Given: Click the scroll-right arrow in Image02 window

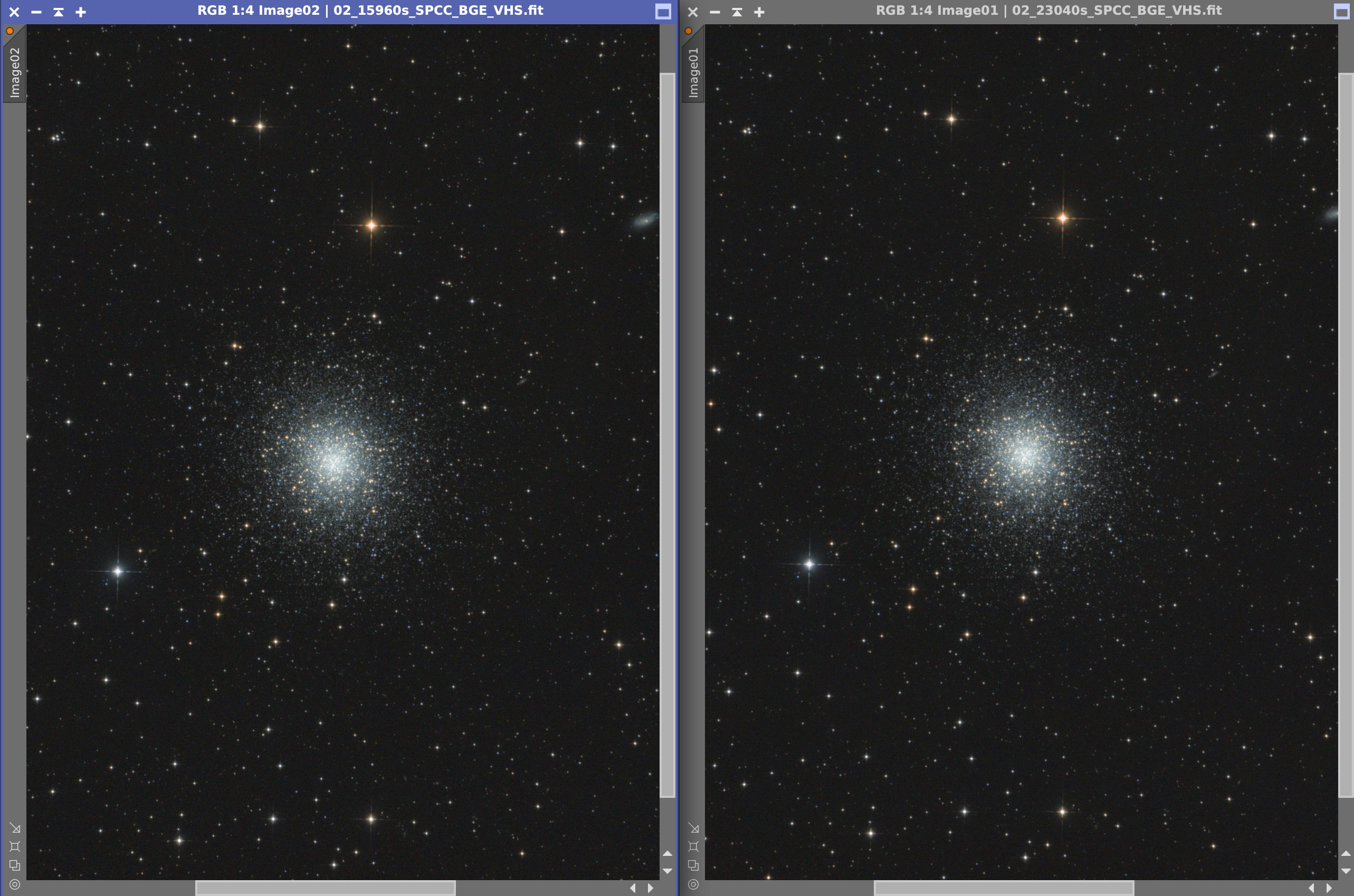Looking at the screenshot, I should pos(650,888).
